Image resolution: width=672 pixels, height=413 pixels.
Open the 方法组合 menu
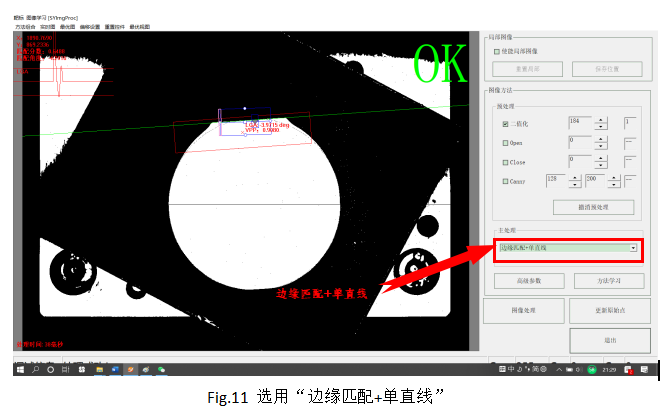coord(25,25)
